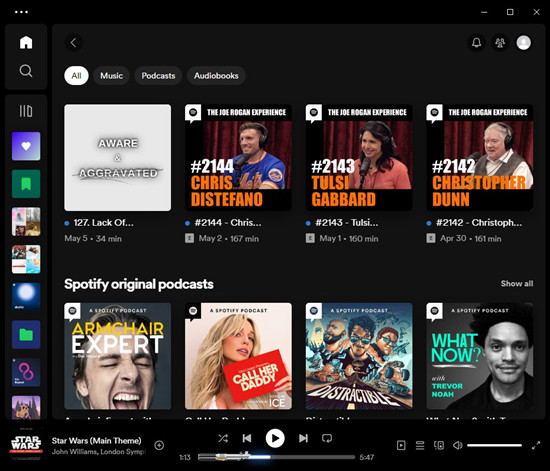Open #2143 Tulsi Gabbard episode cover
This screenshot has width=550, height=471.
coord(359,157)
